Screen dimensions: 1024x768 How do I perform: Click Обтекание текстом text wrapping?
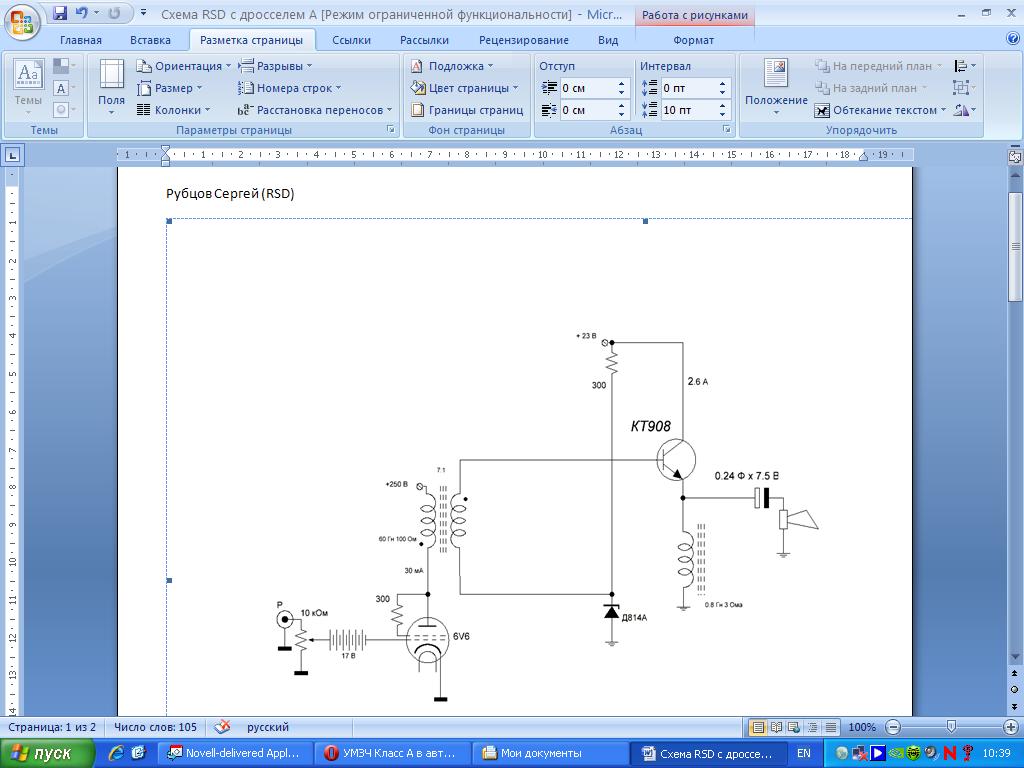[880, 110]
